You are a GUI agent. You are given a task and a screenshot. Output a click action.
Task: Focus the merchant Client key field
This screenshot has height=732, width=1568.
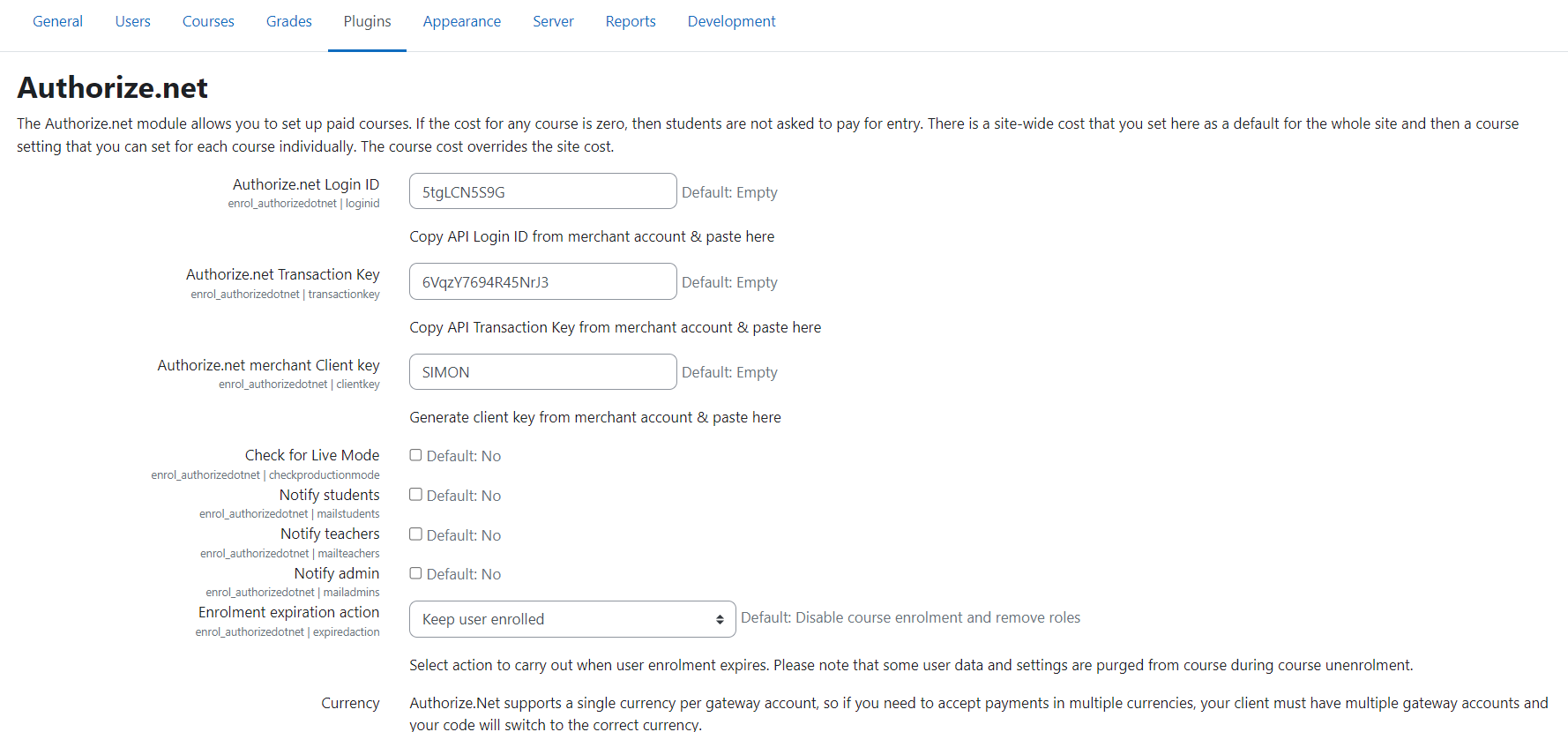pyautogui.click(x=543, y=371)
